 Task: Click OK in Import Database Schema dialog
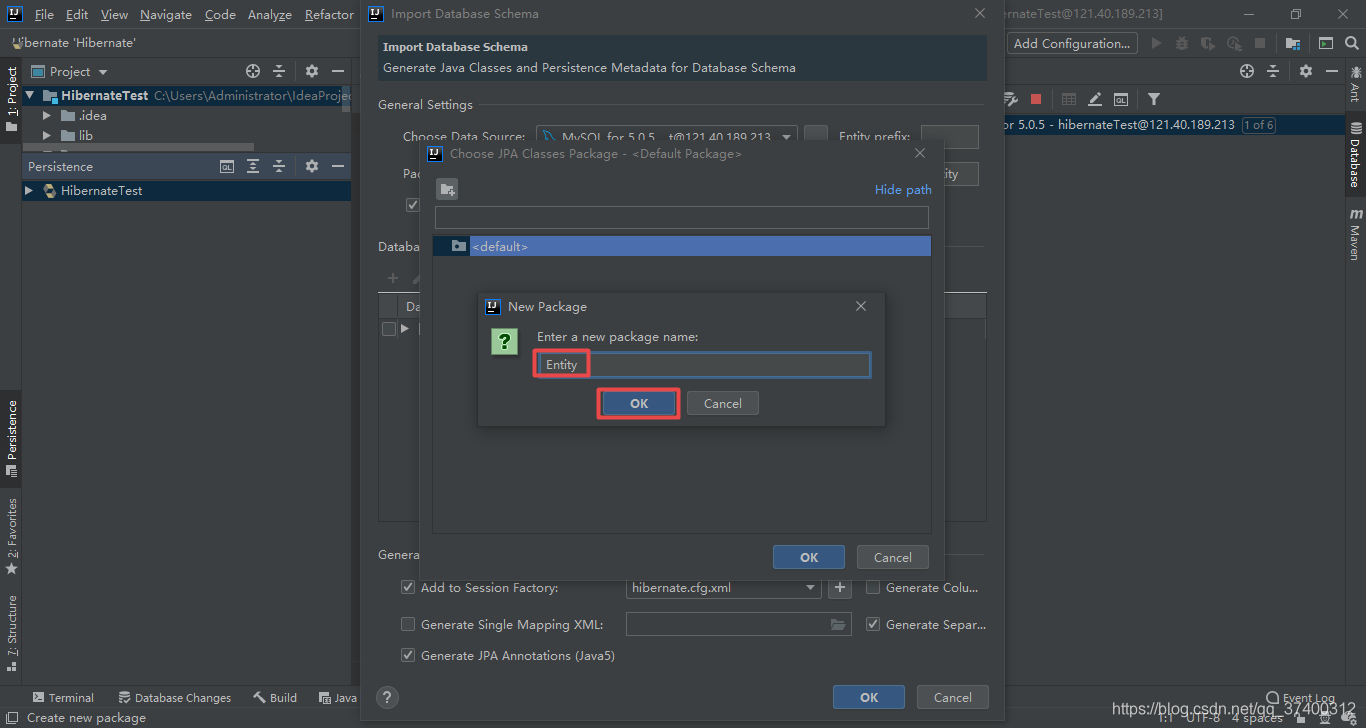point(869,697)
